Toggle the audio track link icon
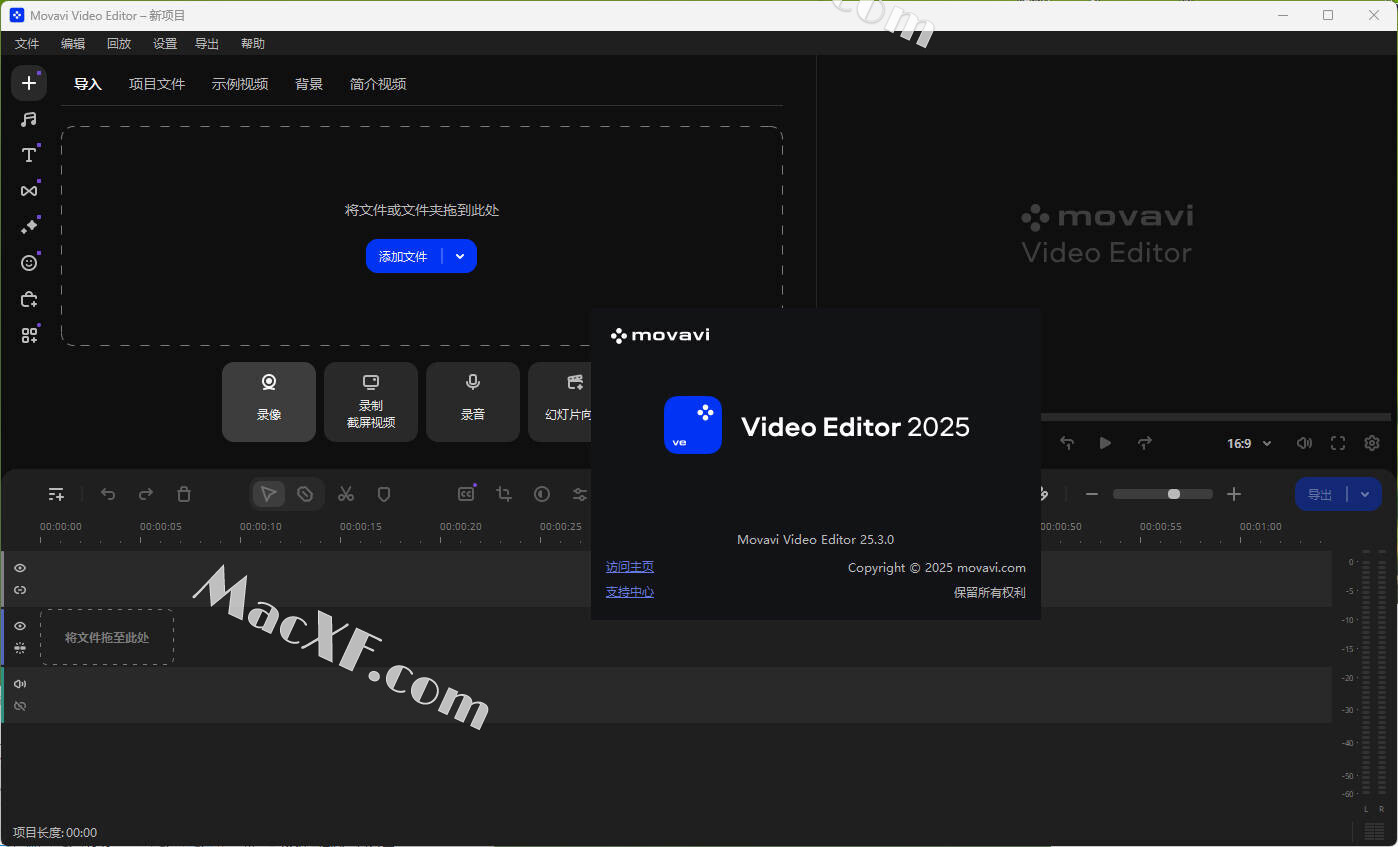The height and width of the screenshot is (847, 1398). point(20,706)
